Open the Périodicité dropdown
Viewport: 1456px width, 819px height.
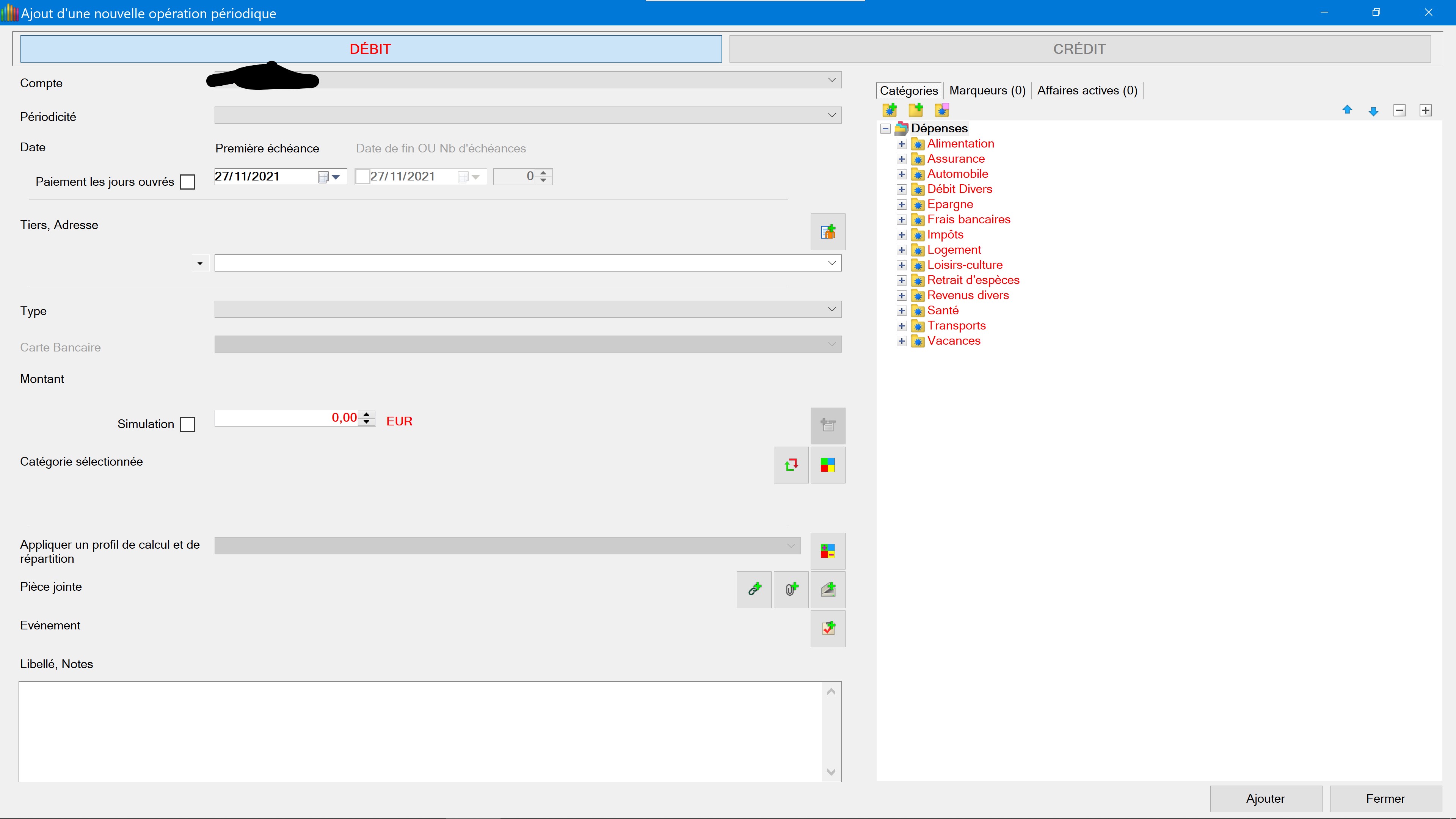pyautogui.click(x=832, y=115)
